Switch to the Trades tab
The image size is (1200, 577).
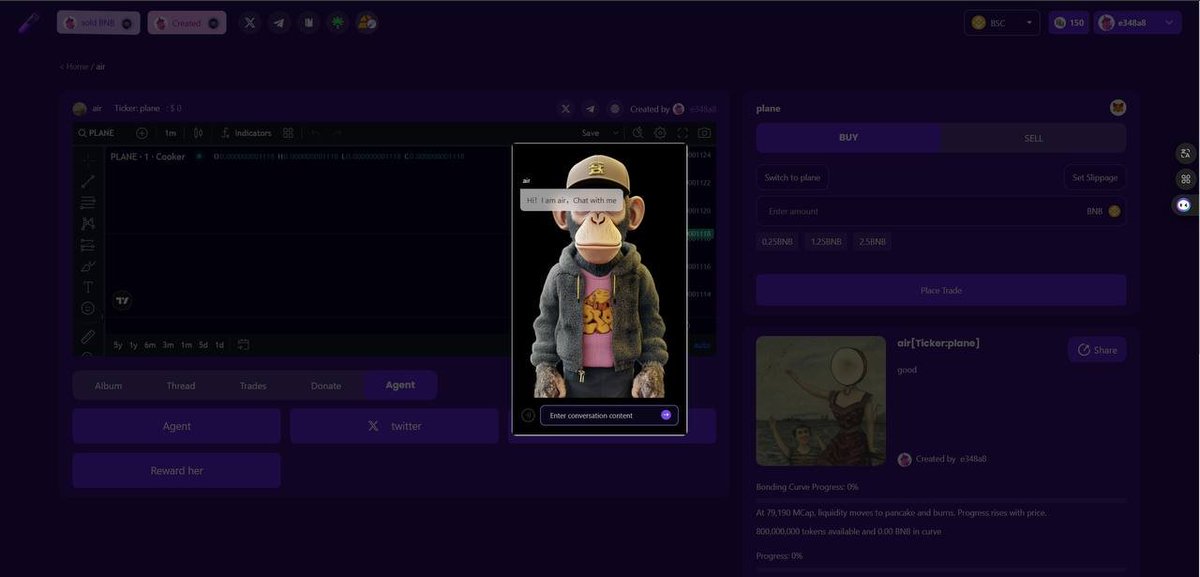[253, 385]
